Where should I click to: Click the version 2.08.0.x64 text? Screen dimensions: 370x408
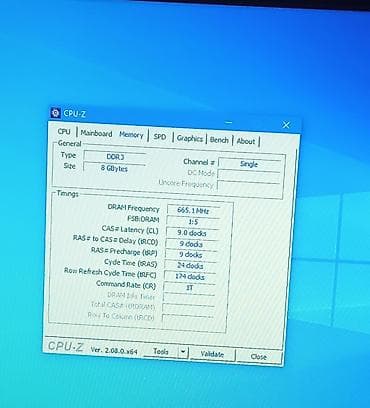point(114,350)
